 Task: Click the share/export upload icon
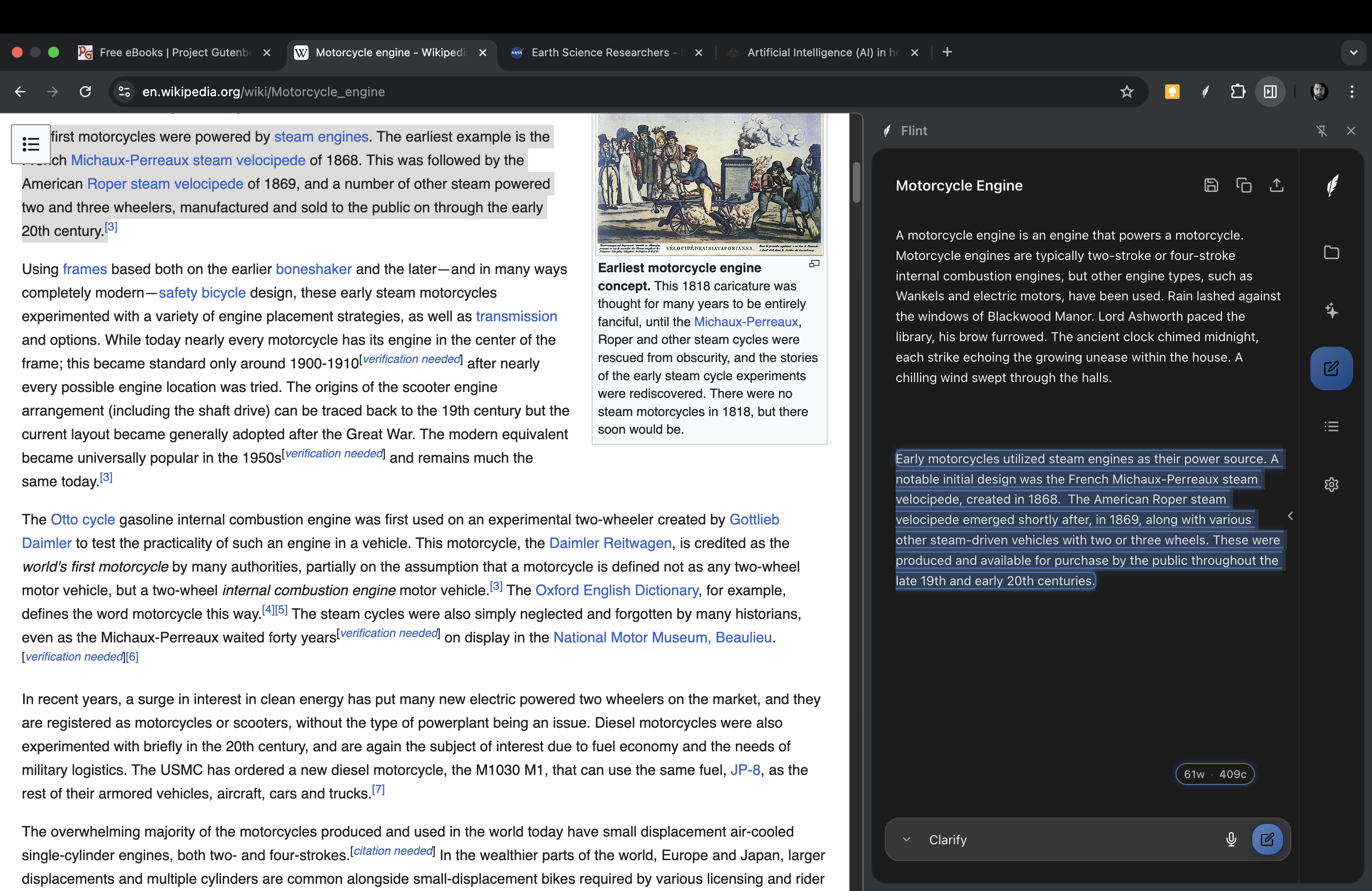pyautogui.click(x=1276, y=185)
